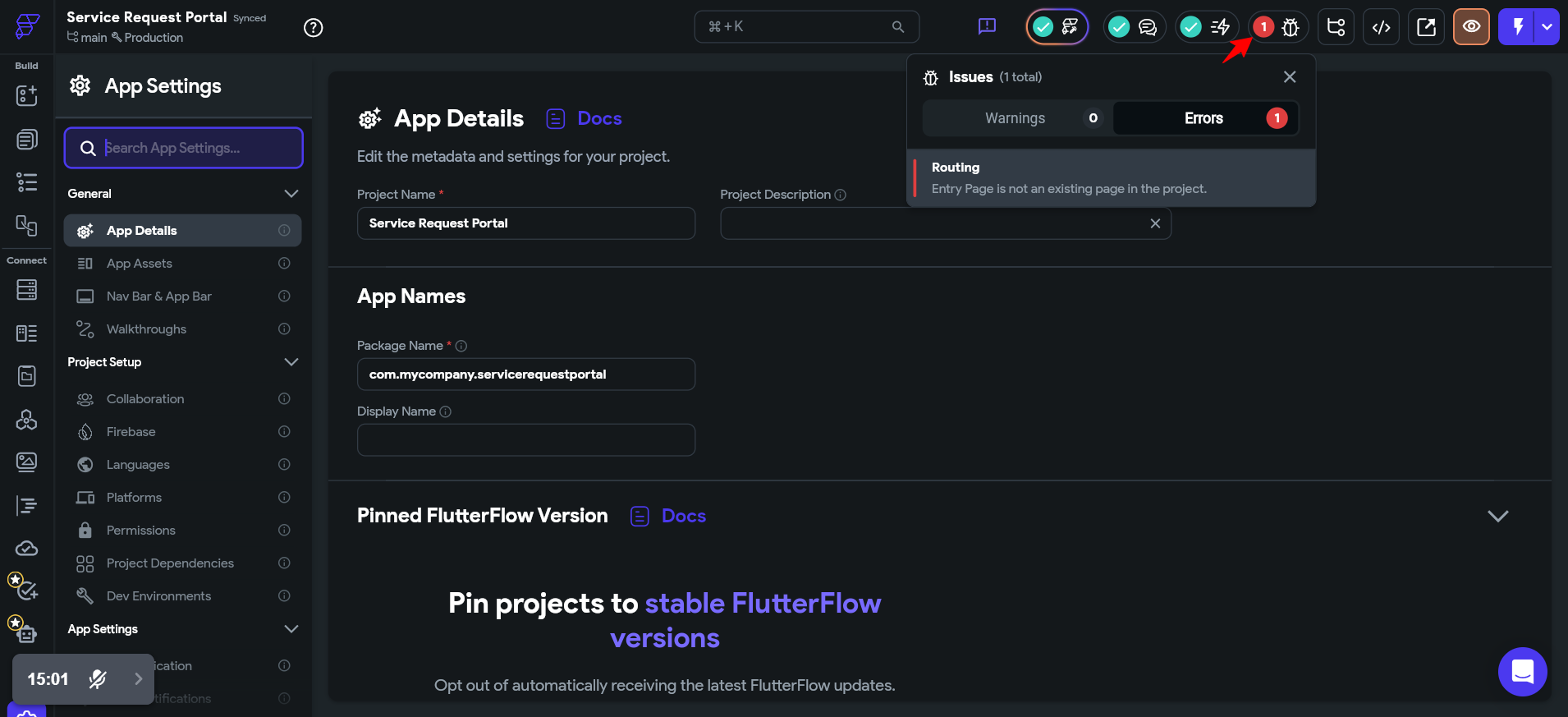Viewport: 1568px width, 717px height.
Task: Open the branching icon in top bar
Action: [1336, 27]
